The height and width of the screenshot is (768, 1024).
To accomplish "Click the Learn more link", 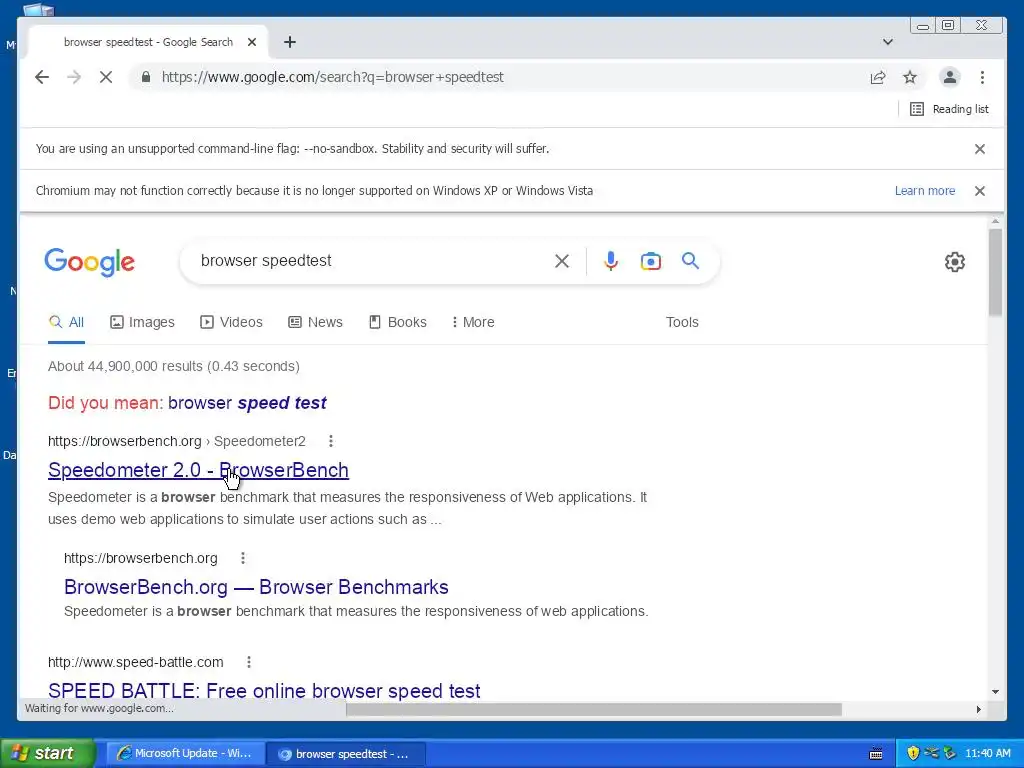I will [925, 191].
